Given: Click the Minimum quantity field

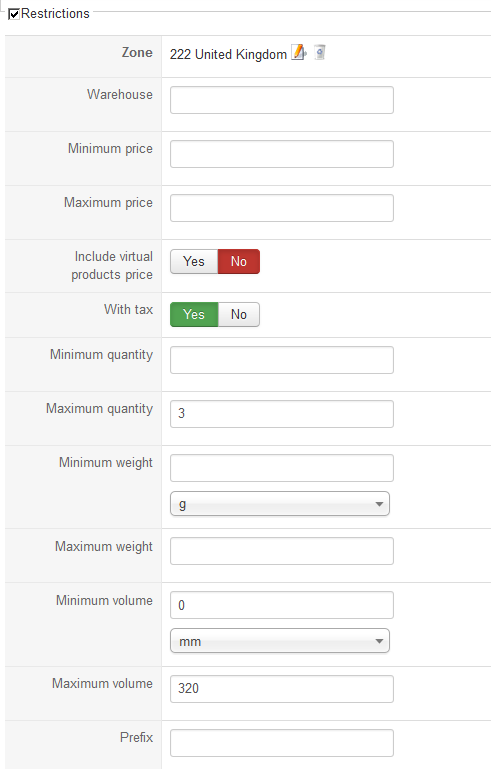Looking at the screenshot, I should click(x=282, y=360).
